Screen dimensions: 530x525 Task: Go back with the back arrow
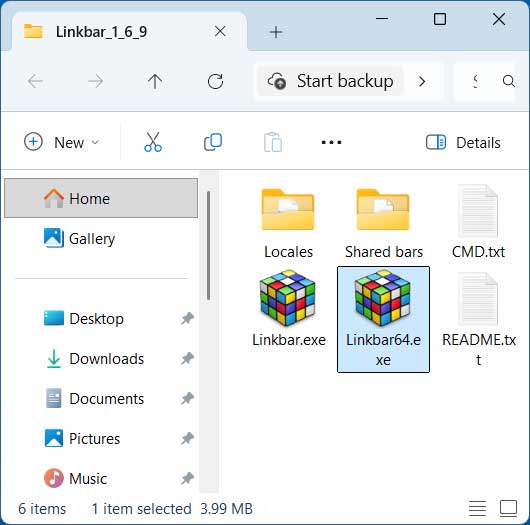35,81
